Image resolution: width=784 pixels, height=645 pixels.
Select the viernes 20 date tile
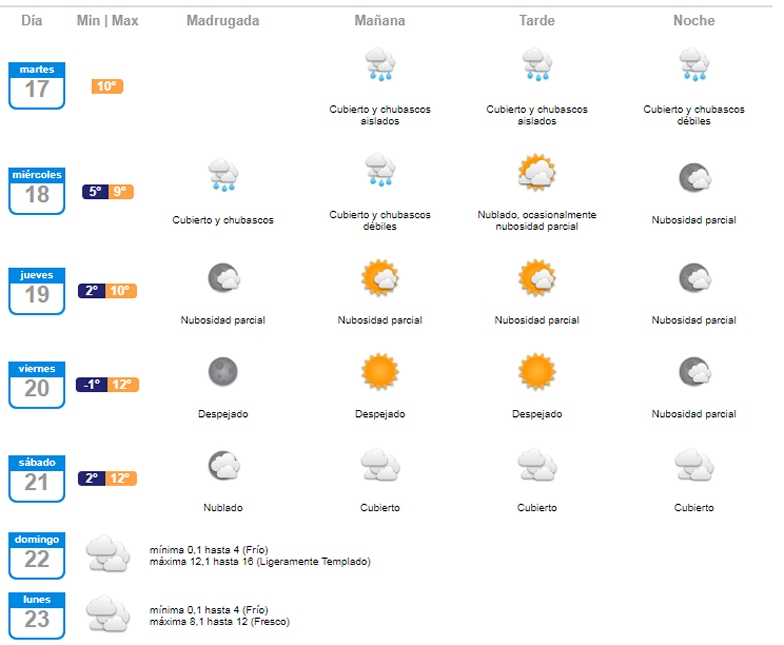37,384
